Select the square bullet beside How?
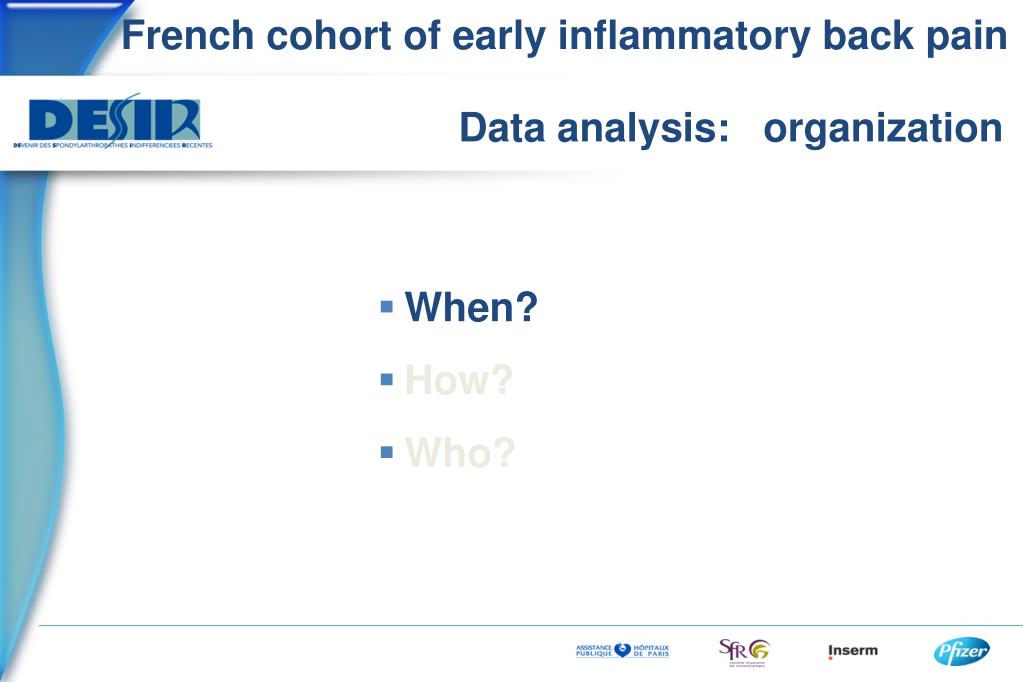This screenshot has height=682, width=1023. pyautogui.click(x=387, y=379)
